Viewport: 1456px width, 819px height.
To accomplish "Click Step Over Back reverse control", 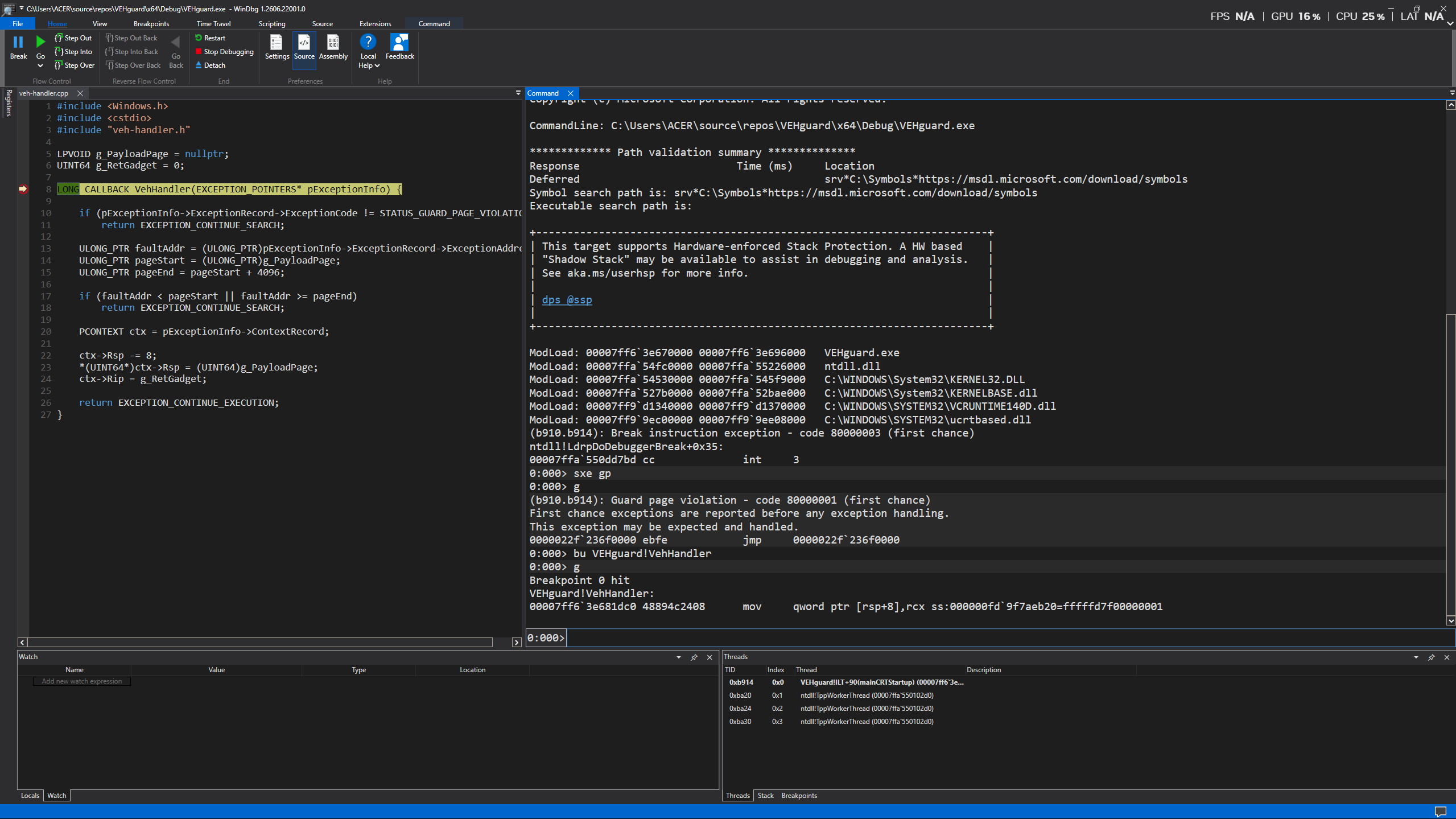I will (133, 65).
